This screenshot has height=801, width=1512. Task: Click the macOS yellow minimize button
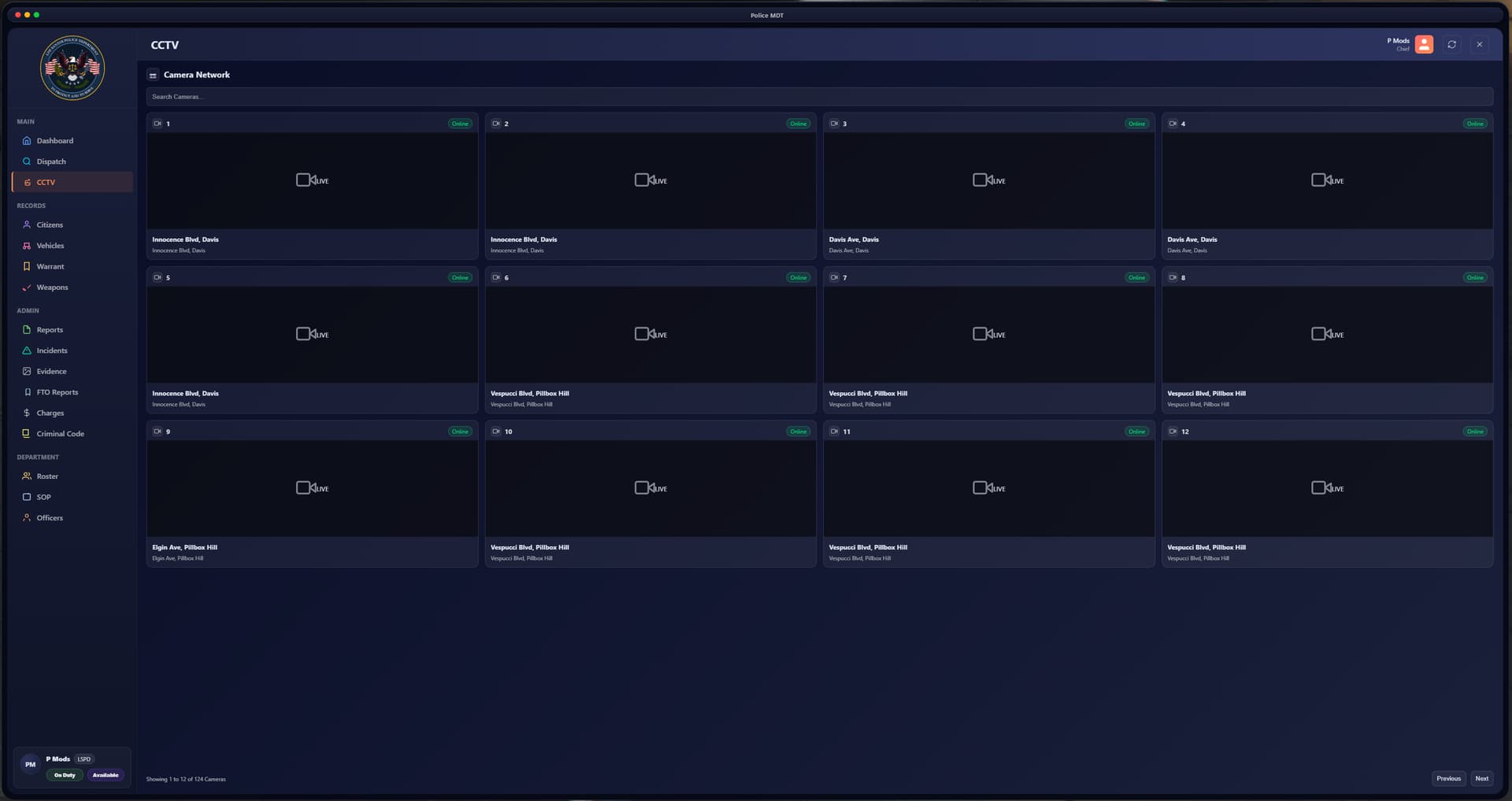27,15
